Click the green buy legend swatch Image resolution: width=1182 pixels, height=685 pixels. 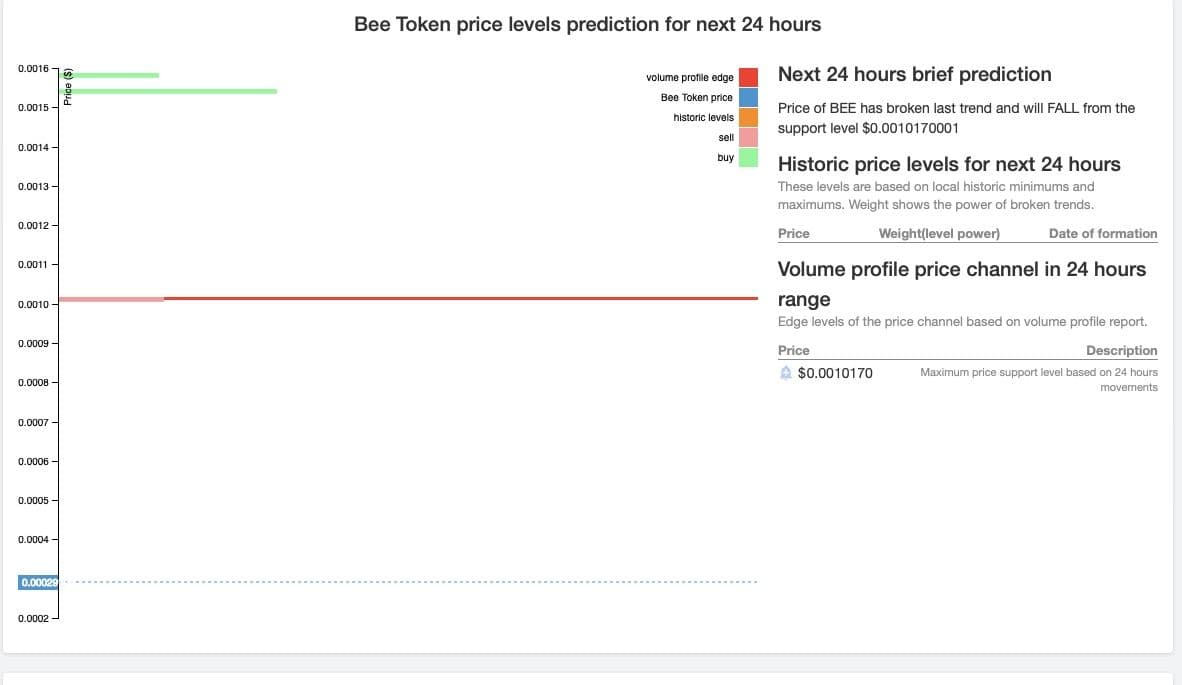click(x=748, y=157)
